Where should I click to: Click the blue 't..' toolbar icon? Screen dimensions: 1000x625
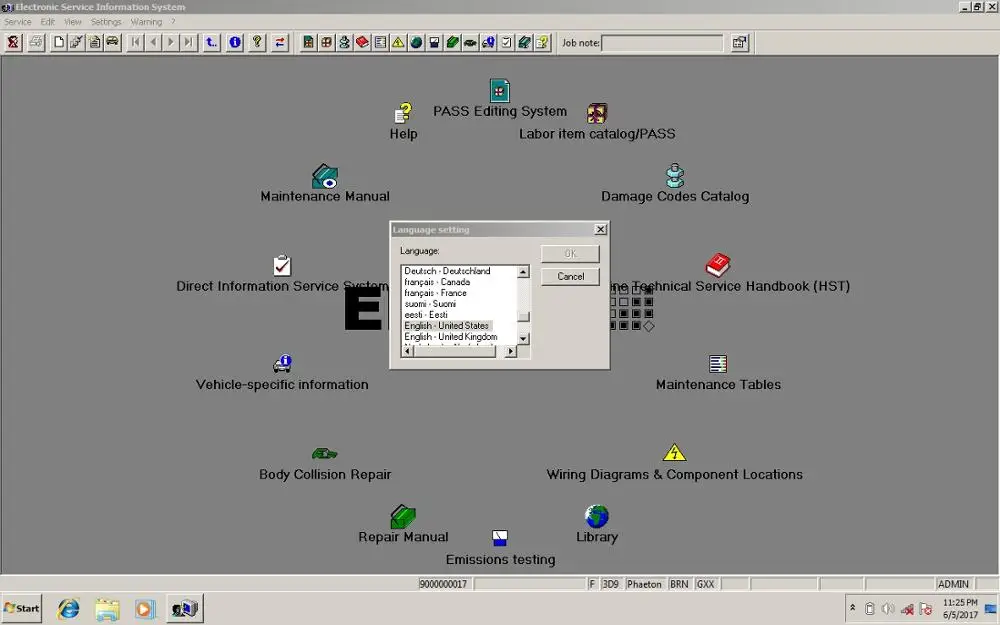tap(211, 43)
